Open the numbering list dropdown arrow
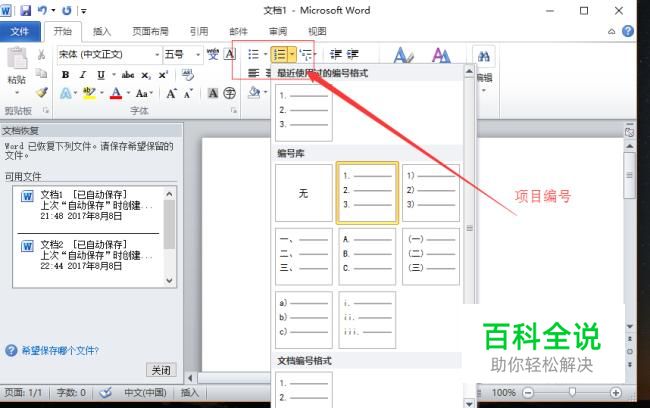This screenshot has width=650, height=408. click(x=292, y=54)
